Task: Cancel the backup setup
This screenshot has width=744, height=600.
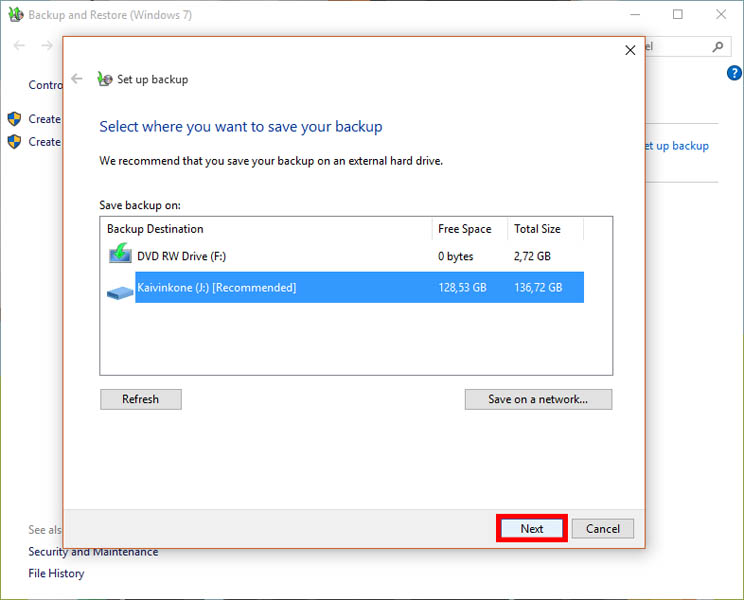Action: (x=603, y=529)
